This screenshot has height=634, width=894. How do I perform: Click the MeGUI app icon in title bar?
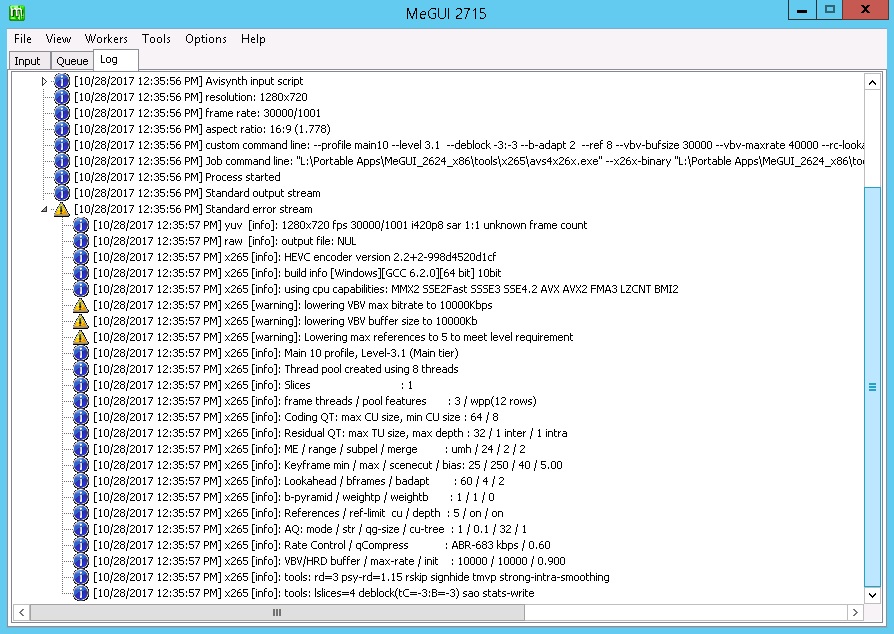(x=17, y=12)
